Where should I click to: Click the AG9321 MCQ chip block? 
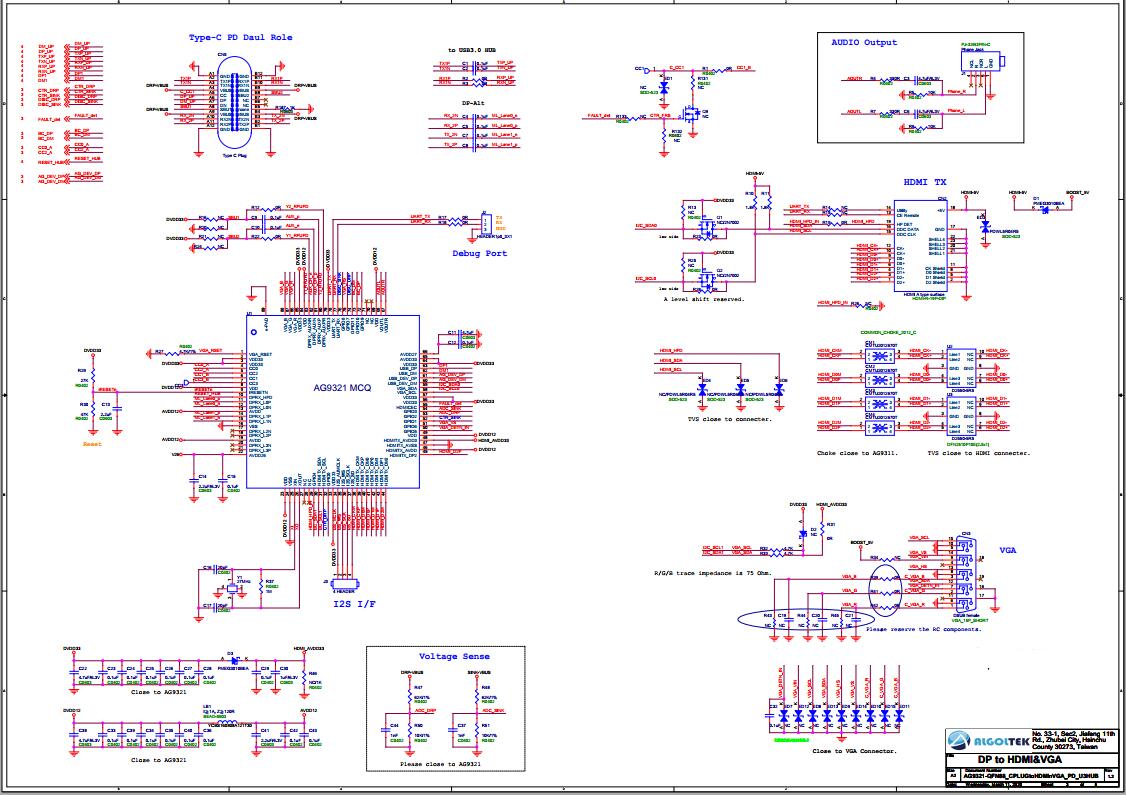coord(333,402)
